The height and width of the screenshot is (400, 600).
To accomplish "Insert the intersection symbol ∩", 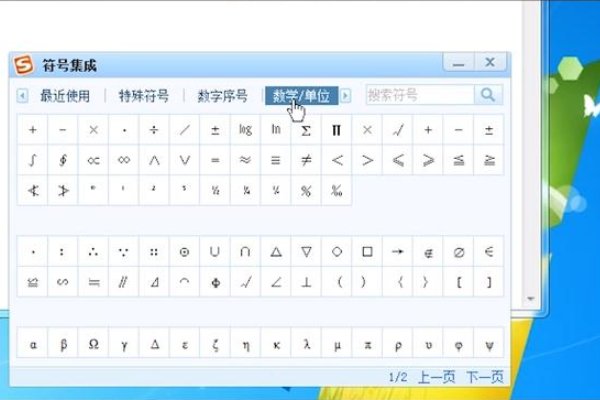I will click(x=245, y=252).
